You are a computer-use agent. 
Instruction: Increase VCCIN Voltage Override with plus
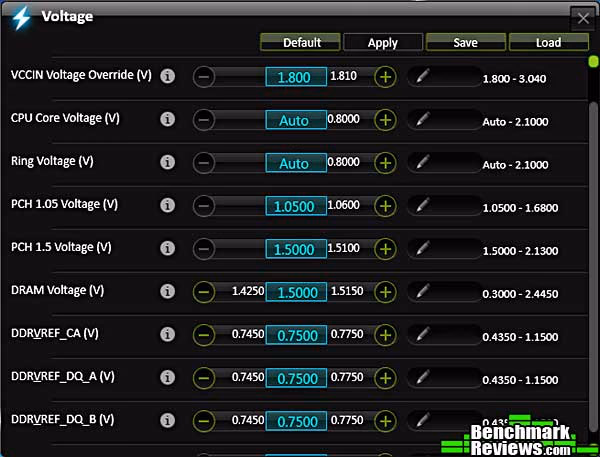[385, 77]
